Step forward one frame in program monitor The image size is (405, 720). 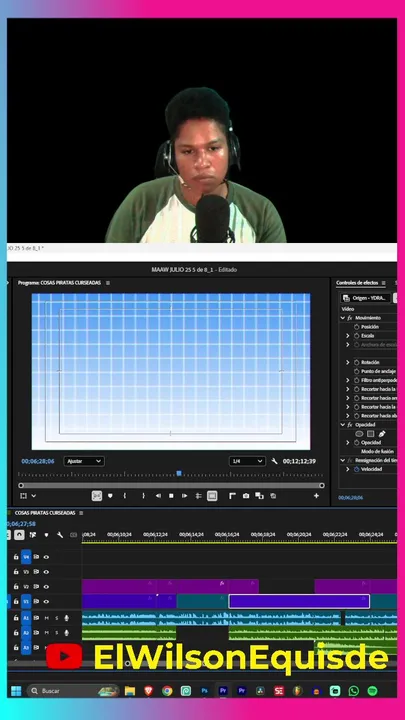tap(185, 496)
